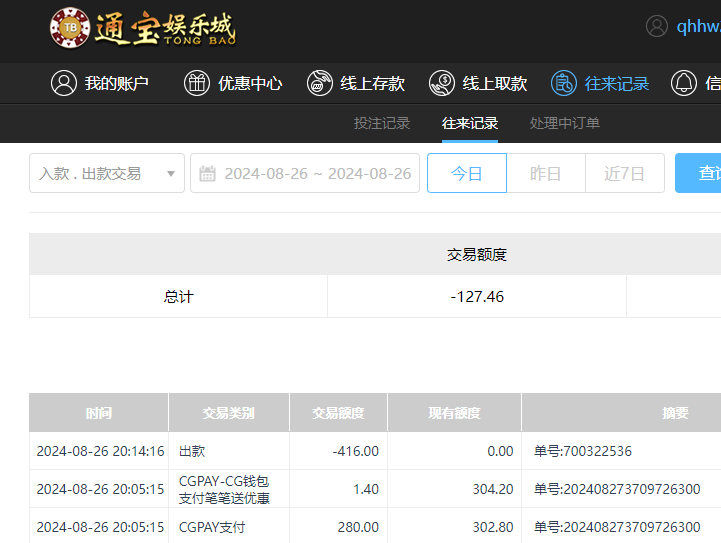This screenshot has height=543, width=721.
Task: Click the My Account person icon
Action: (x=64, y=83)
